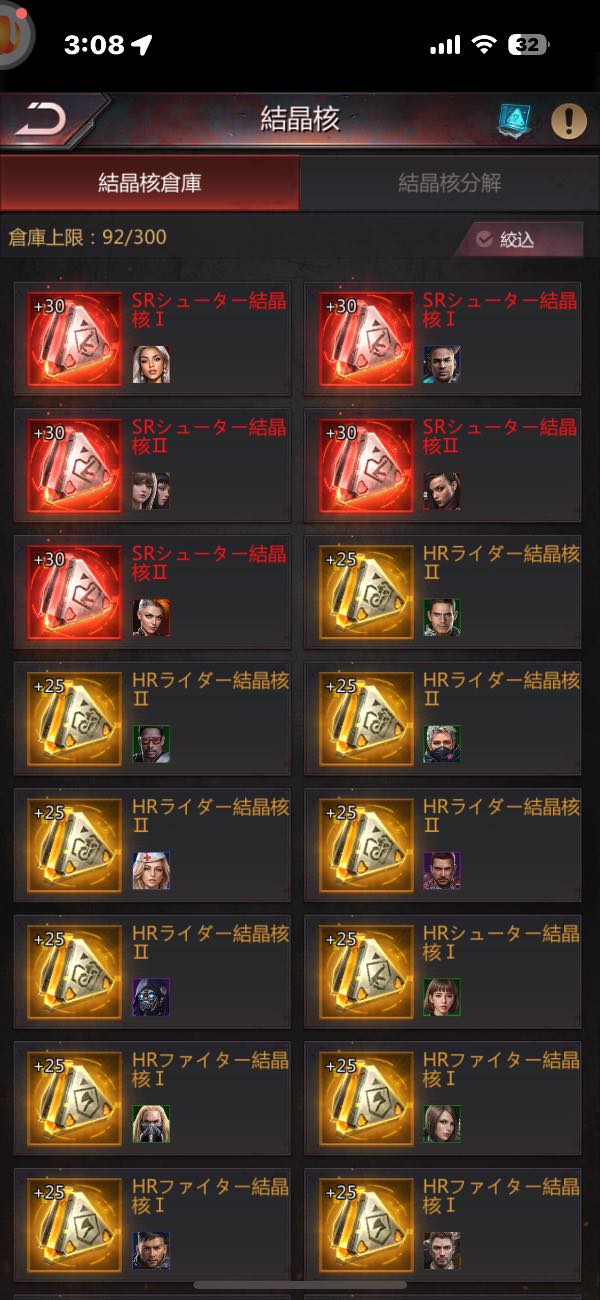Screen dimensions: 600x1300
Task: Open SRシューター結晶核Ⅱ with twin girls portrait
Action: coord(152,464)
